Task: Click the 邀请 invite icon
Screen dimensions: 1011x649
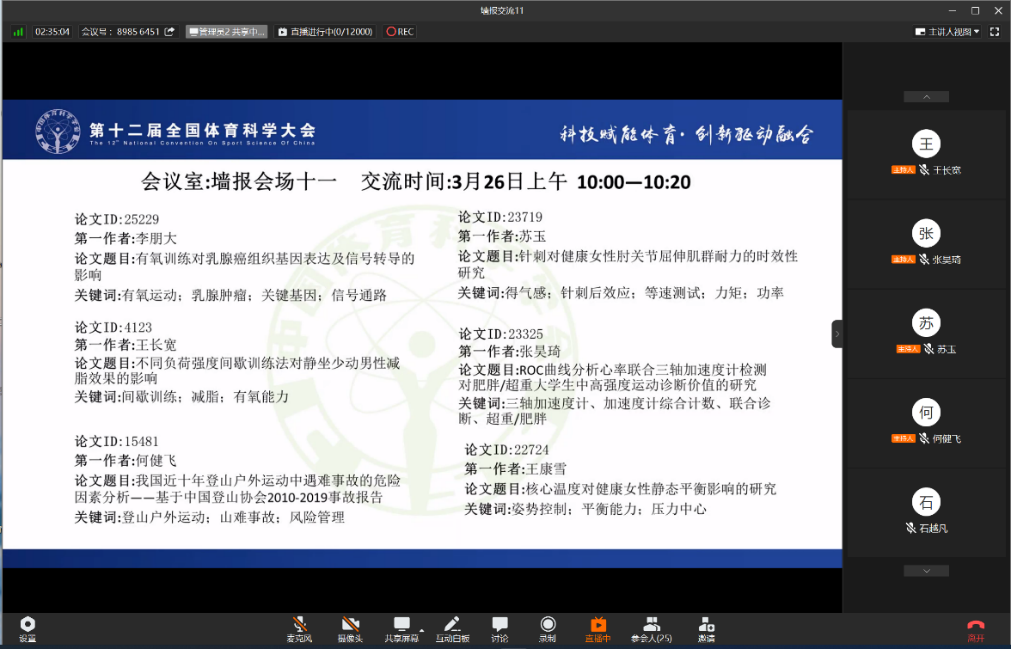Action: (x=706, y=628)
